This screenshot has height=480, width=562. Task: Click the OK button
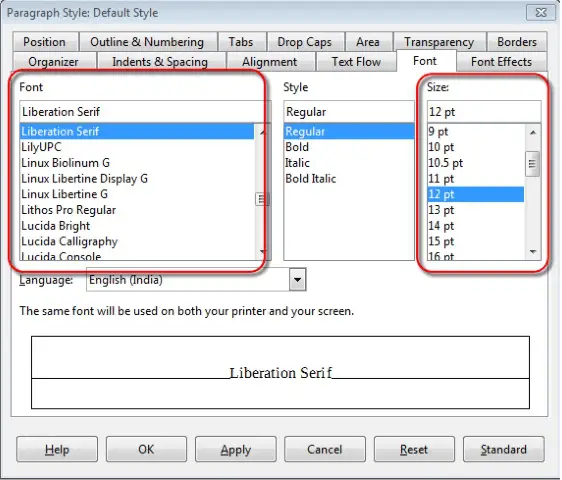click(x=146, y=449)
